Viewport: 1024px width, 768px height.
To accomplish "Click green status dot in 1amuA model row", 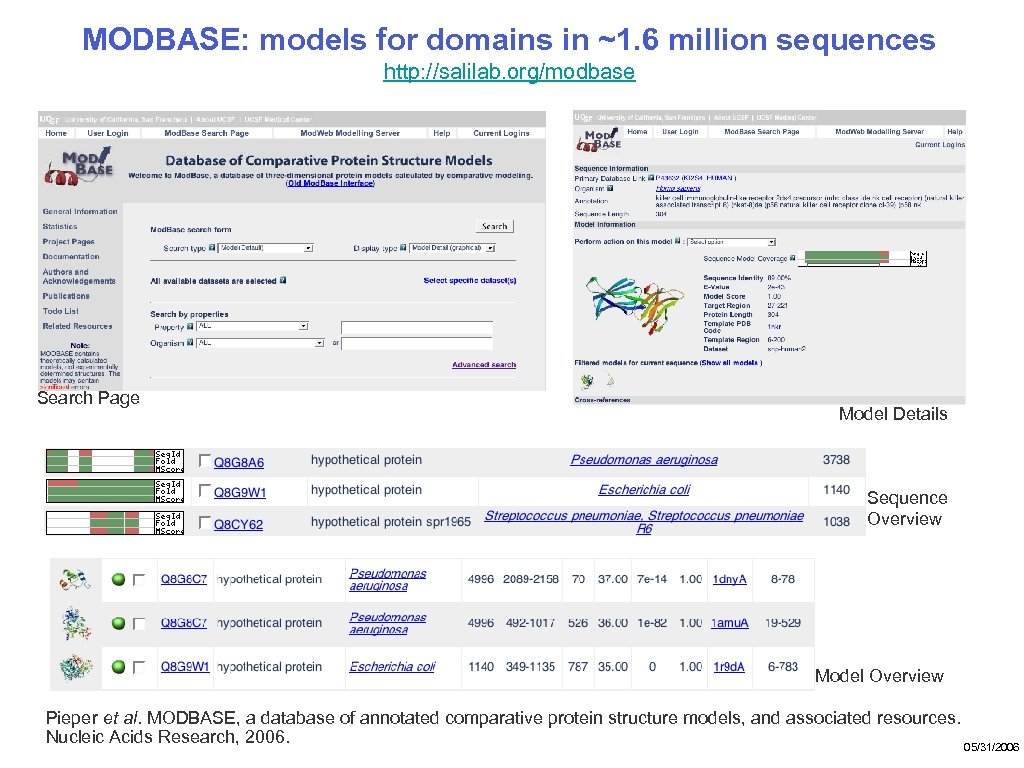I will (x=118, y=623).
